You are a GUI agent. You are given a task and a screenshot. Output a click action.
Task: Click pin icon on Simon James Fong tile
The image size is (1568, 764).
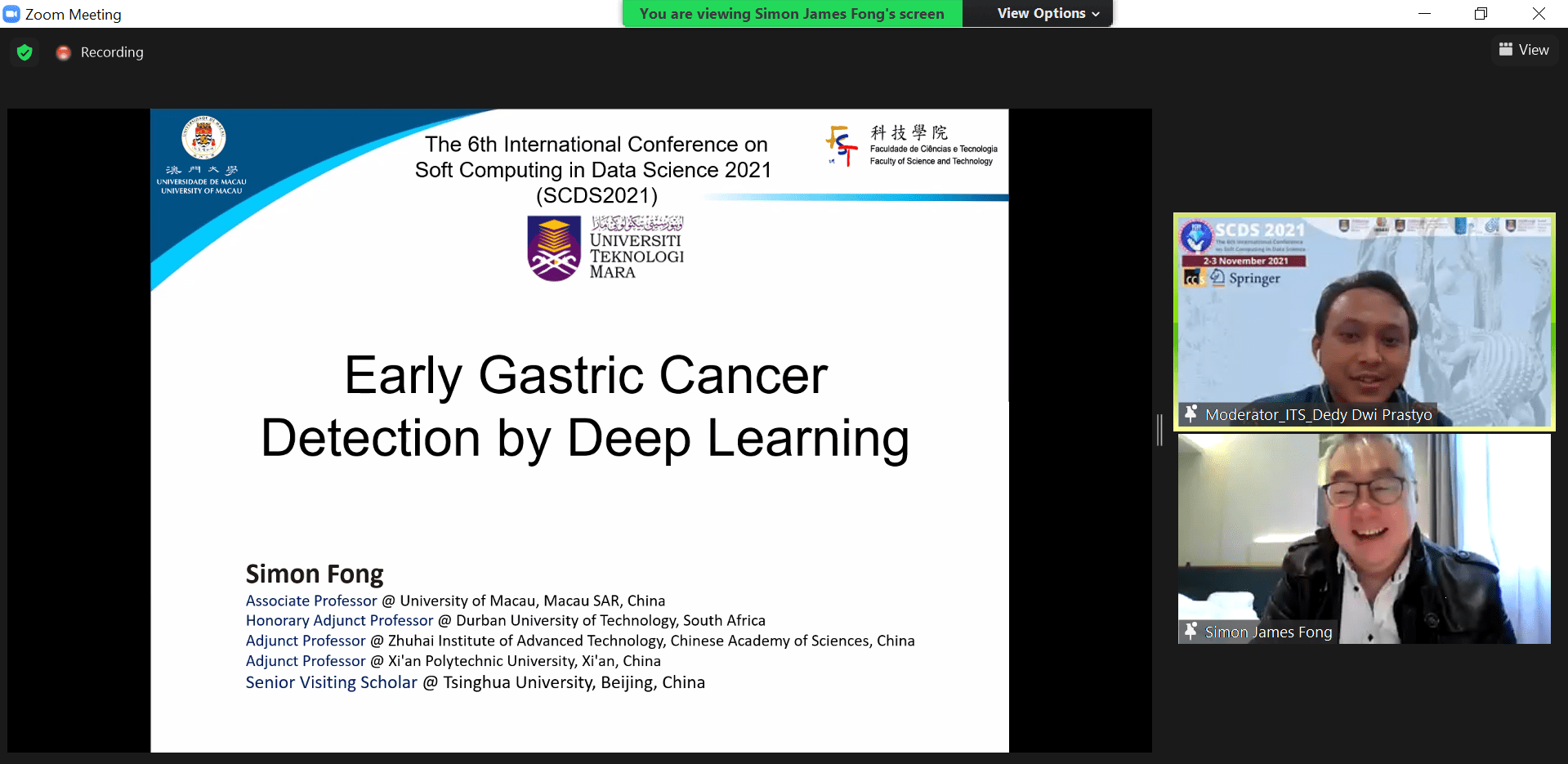pos(1191,631)
